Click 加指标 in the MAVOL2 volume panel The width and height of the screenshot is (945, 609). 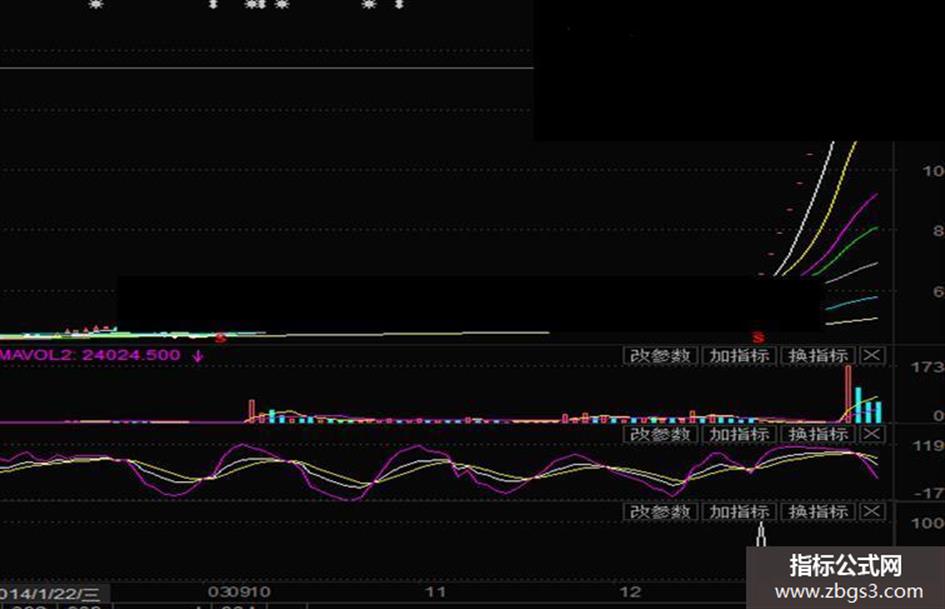[739, 356]
